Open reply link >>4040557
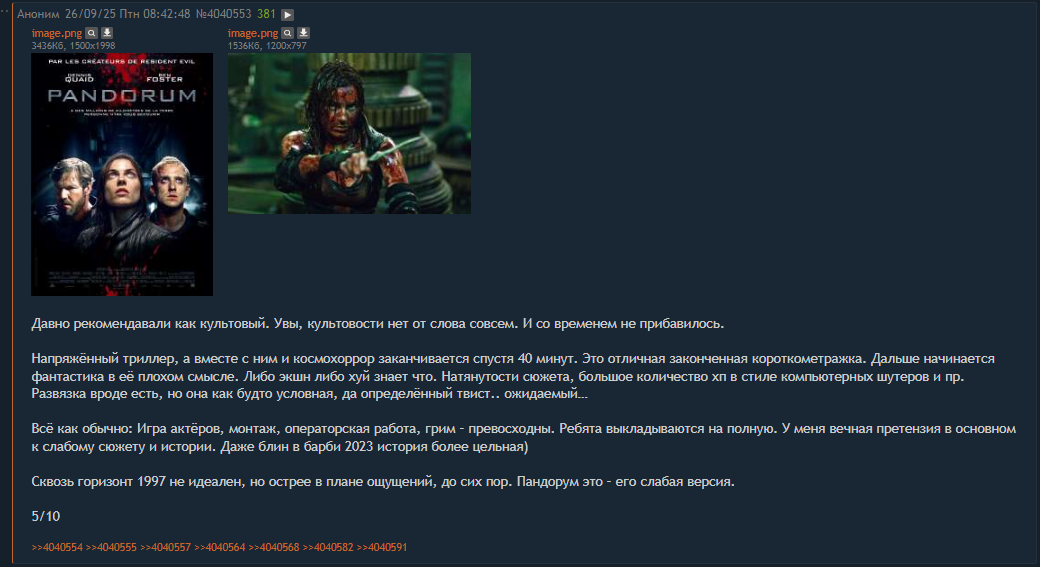 [x=165, y=548]
